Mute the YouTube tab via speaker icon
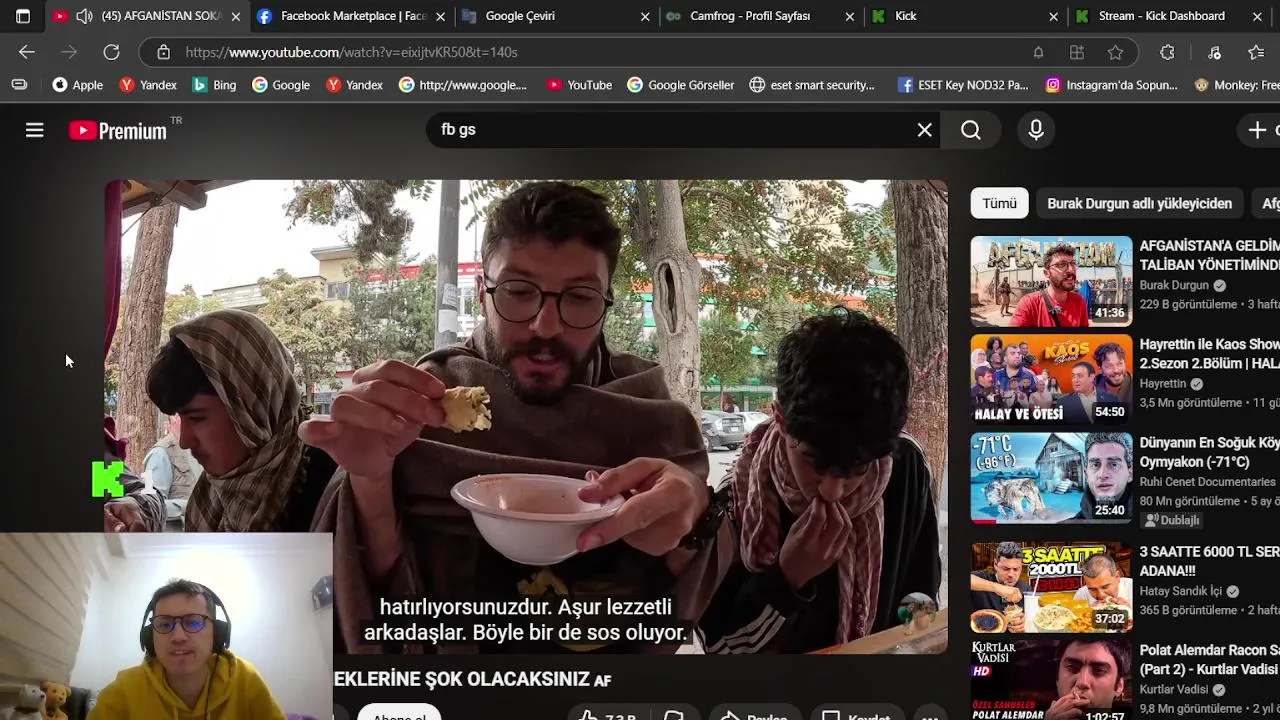Viewport: 1280px width, 720px height. [84, 16]
